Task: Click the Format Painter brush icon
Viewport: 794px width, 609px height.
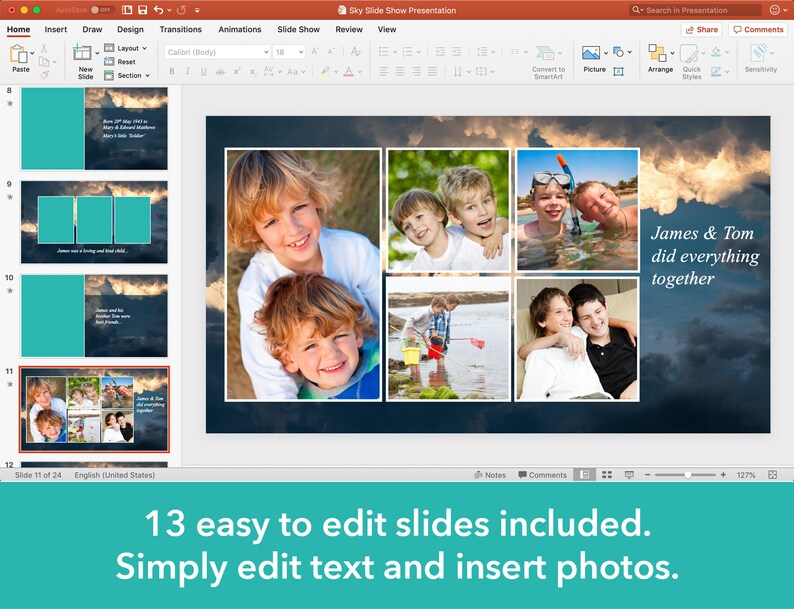Action: tap(45, 74)
